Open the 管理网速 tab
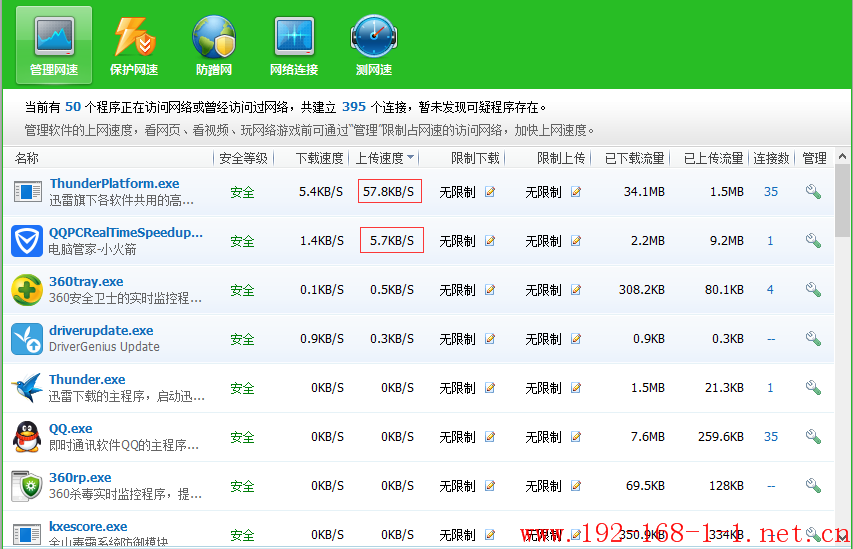853x549 pixels. click(54, 45)
